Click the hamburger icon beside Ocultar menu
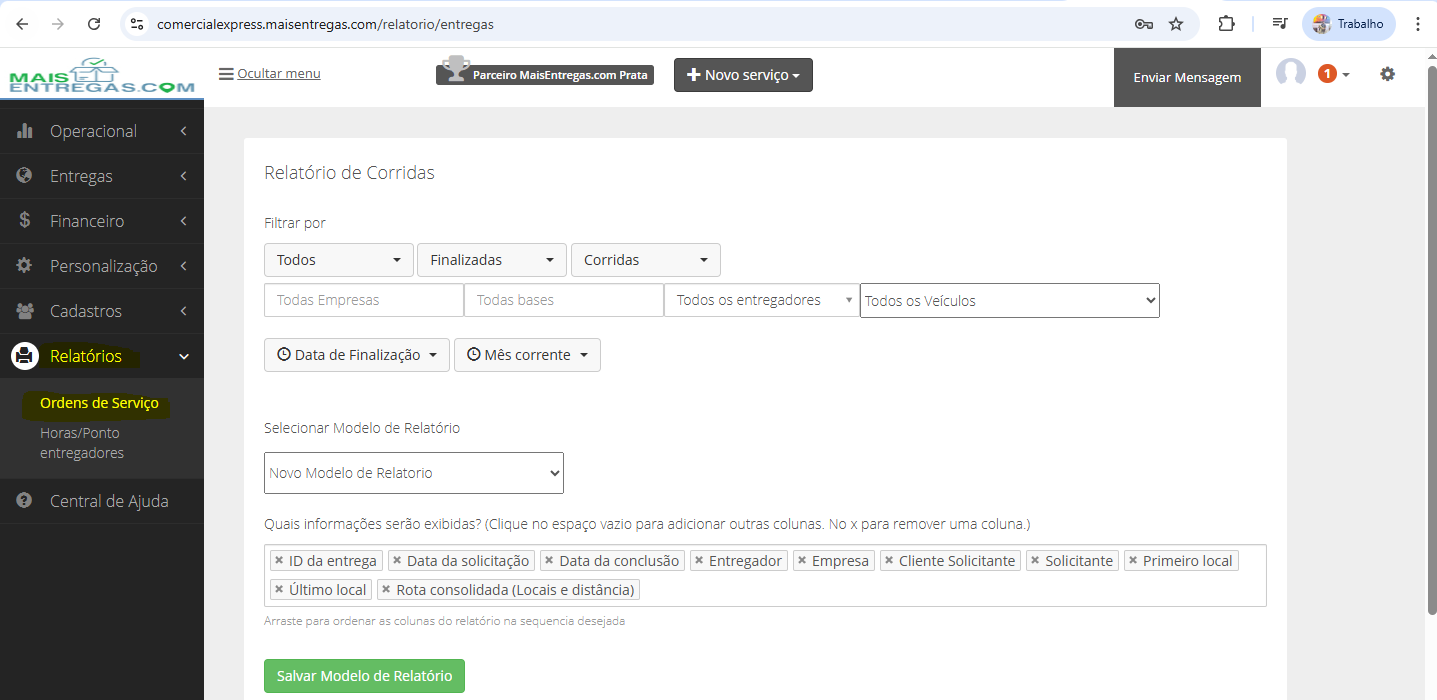1437x700 pixels. click(x=226, y=73)
